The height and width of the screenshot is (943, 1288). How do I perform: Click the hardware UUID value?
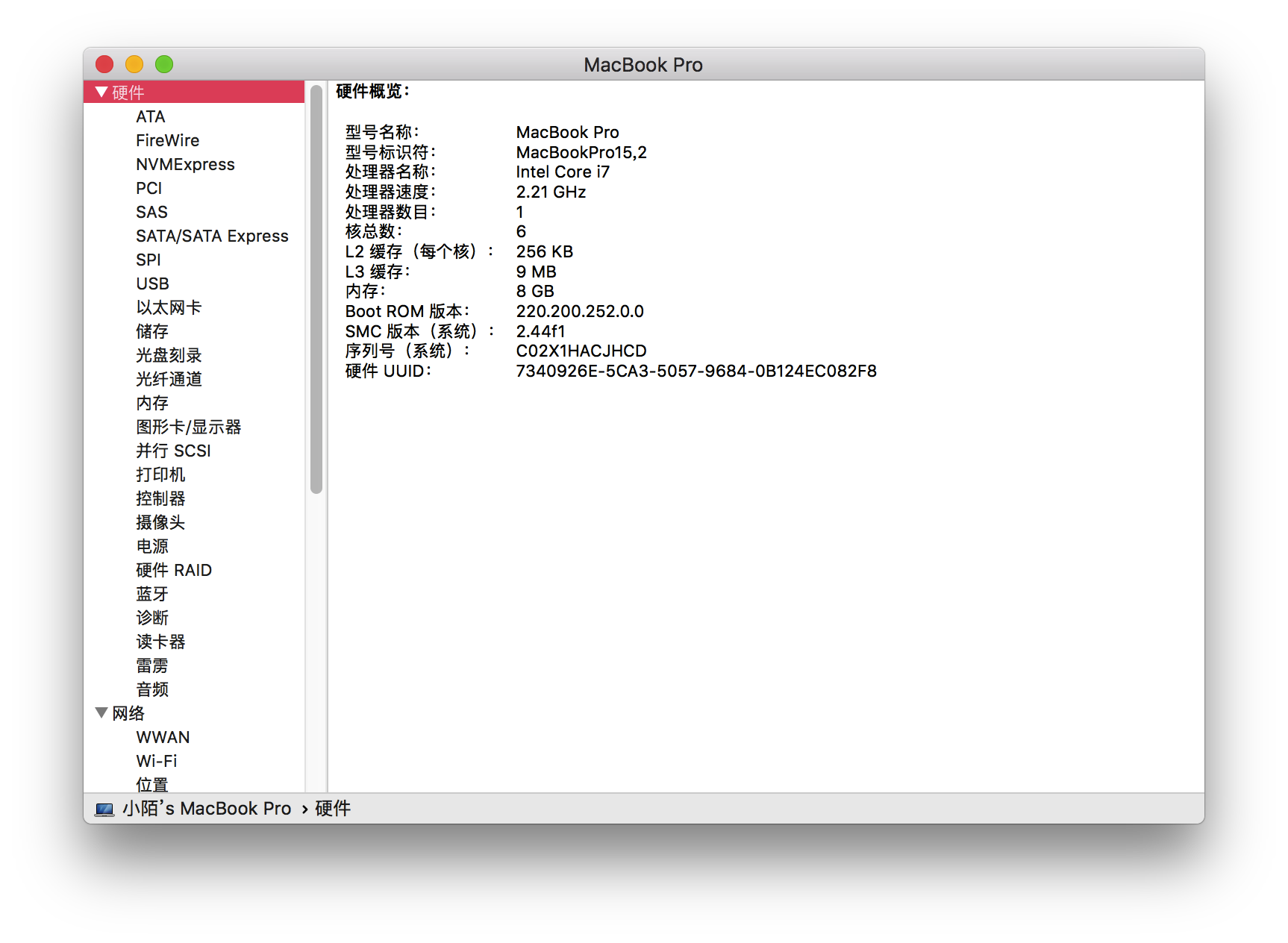(696, 371)
